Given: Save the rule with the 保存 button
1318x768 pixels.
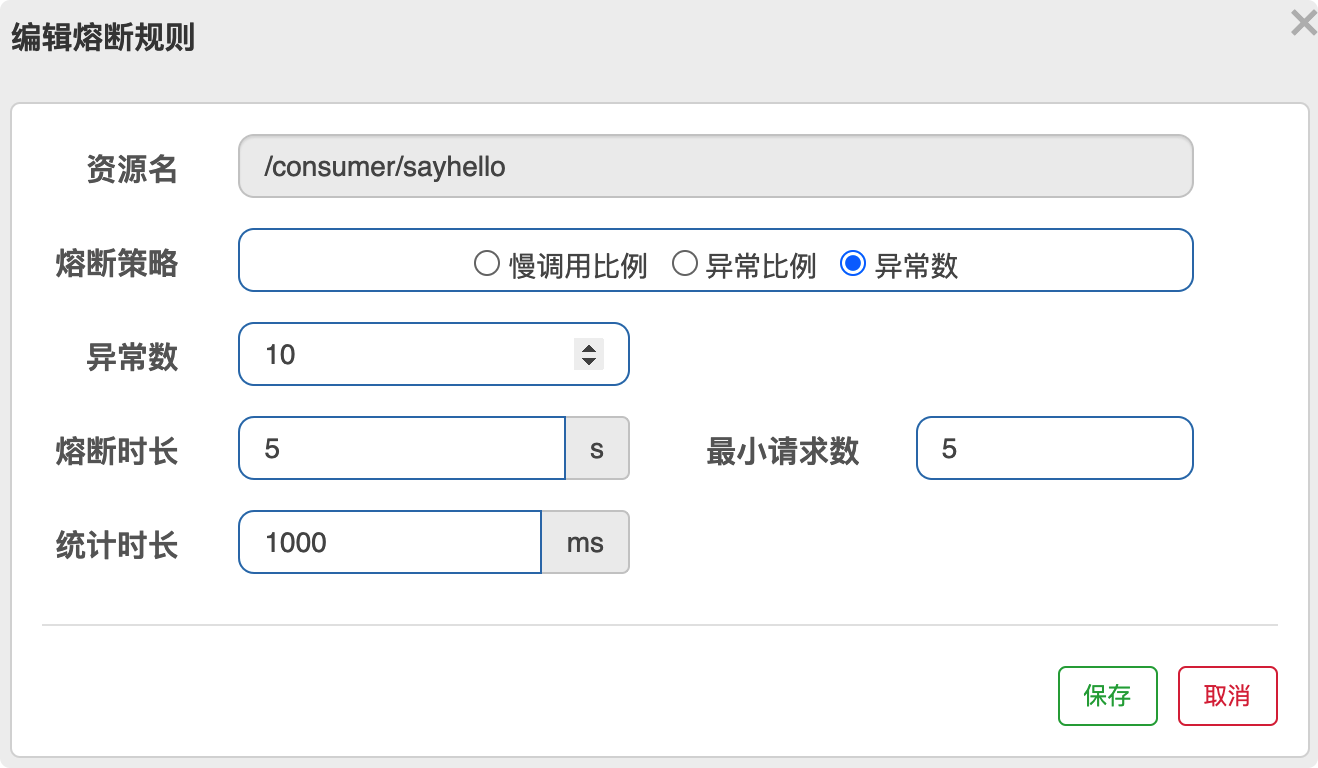Looking at the screenshot, I should click(1107, 696).
